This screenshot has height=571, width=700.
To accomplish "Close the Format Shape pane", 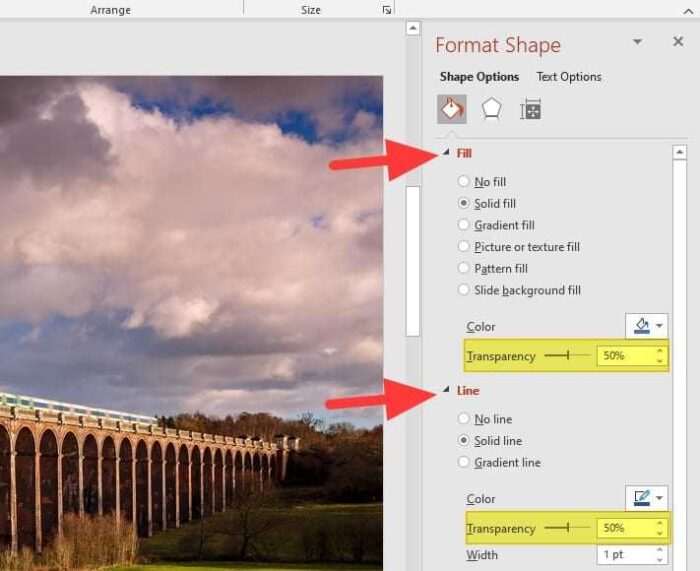I will point(678,42).
